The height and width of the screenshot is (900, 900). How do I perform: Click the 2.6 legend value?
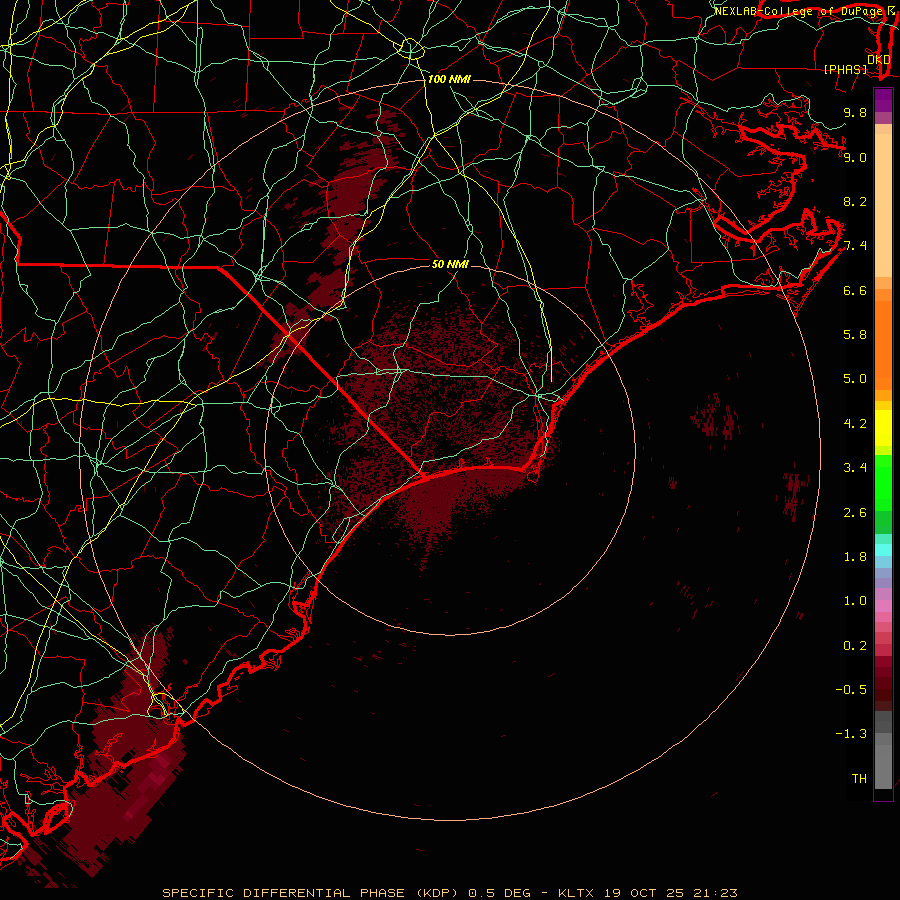tap(855, 513)
